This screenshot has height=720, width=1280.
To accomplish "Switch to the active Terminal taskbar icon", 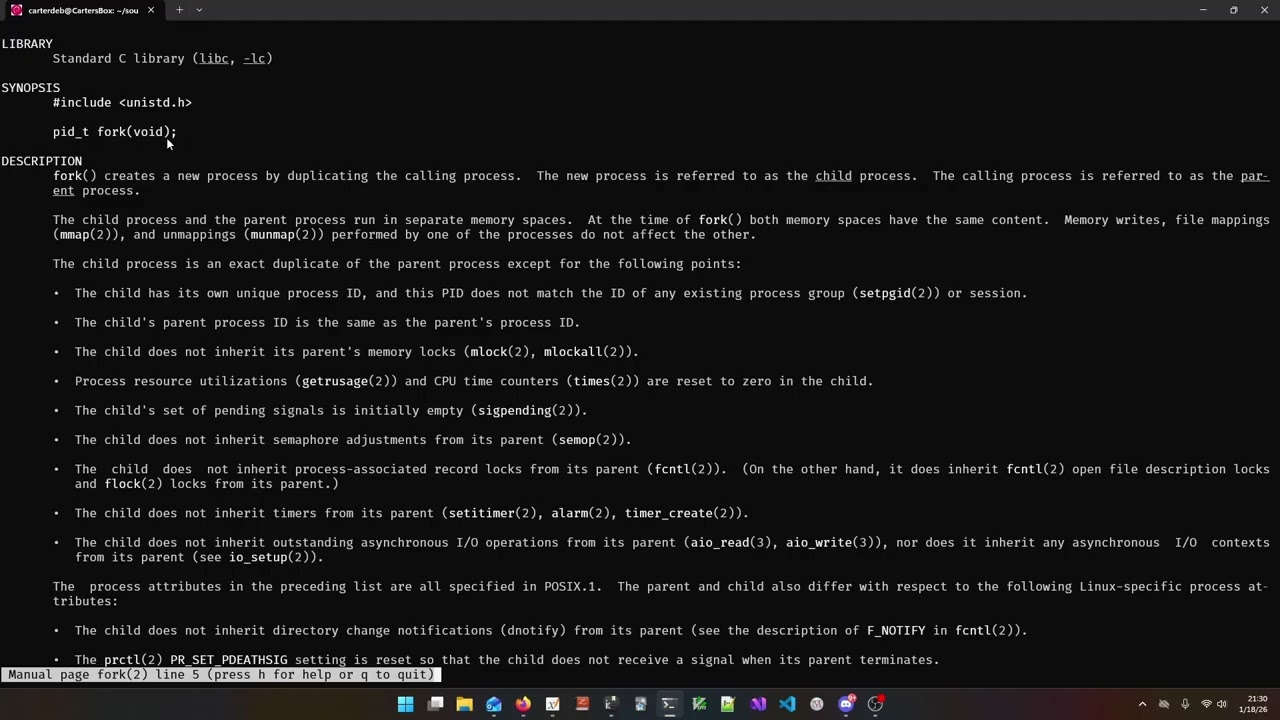I will coord(669,704).
